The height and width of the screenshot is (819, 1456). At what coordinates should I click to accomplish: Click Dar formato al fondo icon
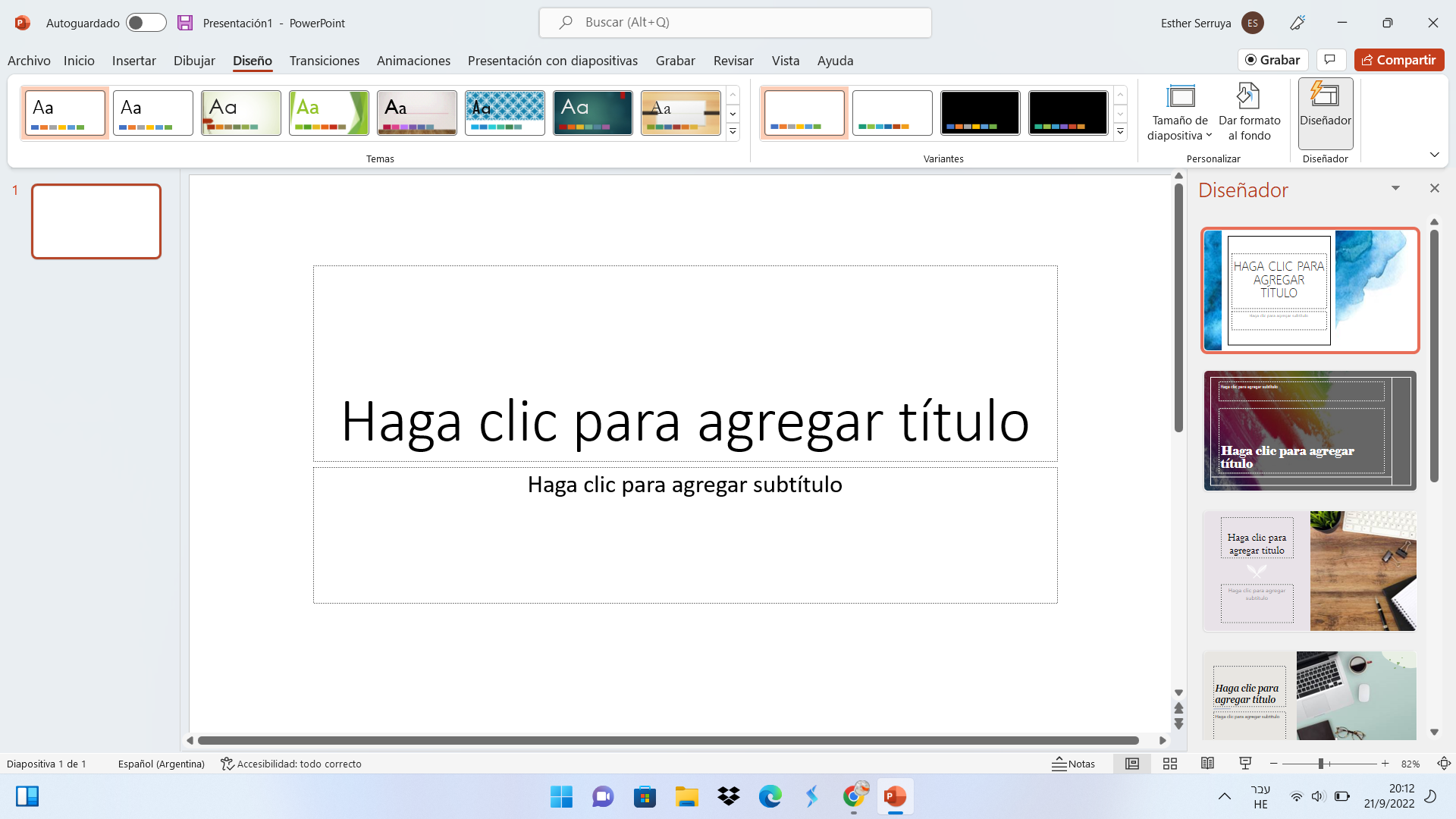click(1248, 97)
